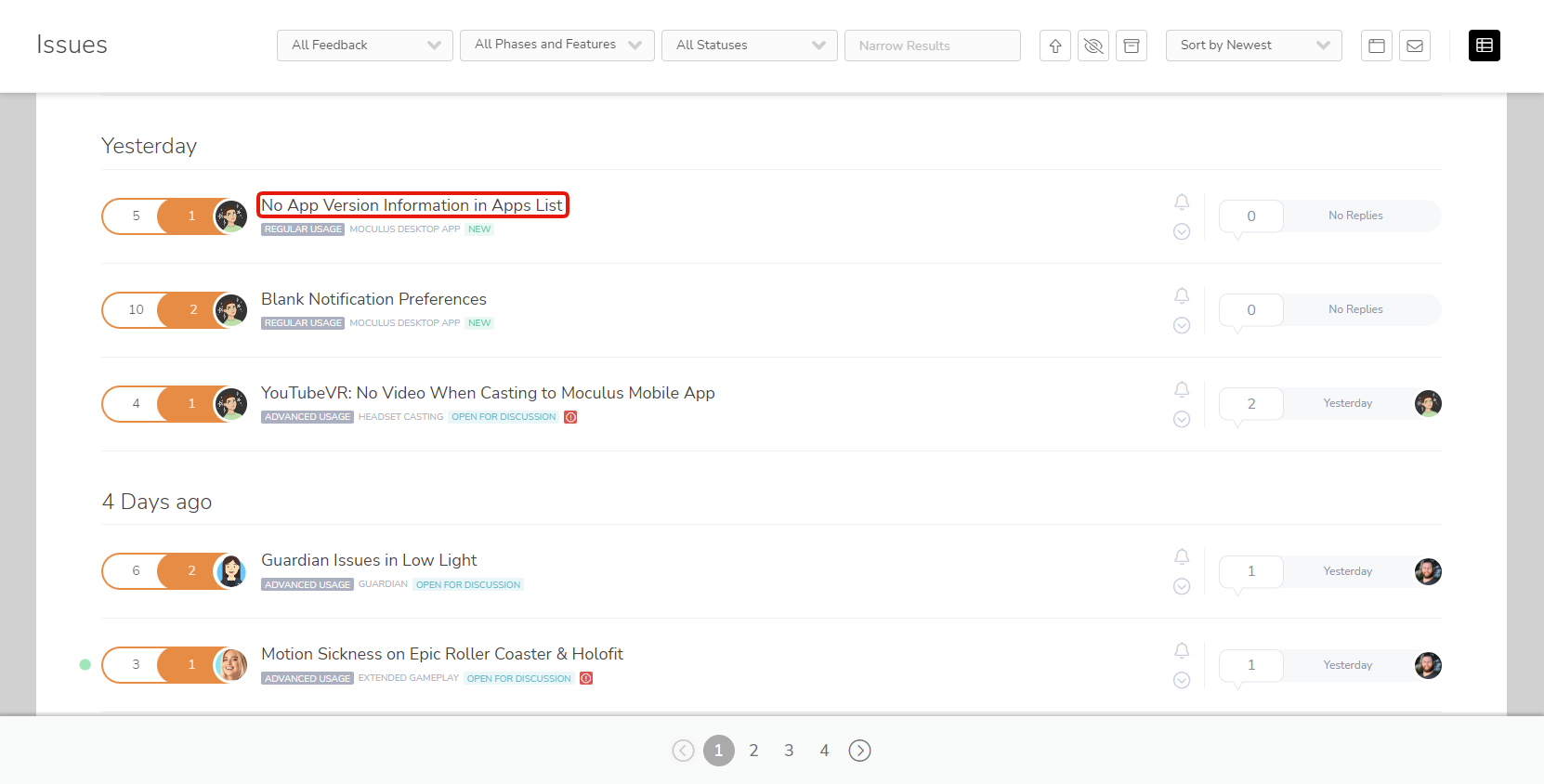The image size is (1544, 784).
Task: Click the 1 reply bubble for Guardian Issues
Action: [1251, 571]
